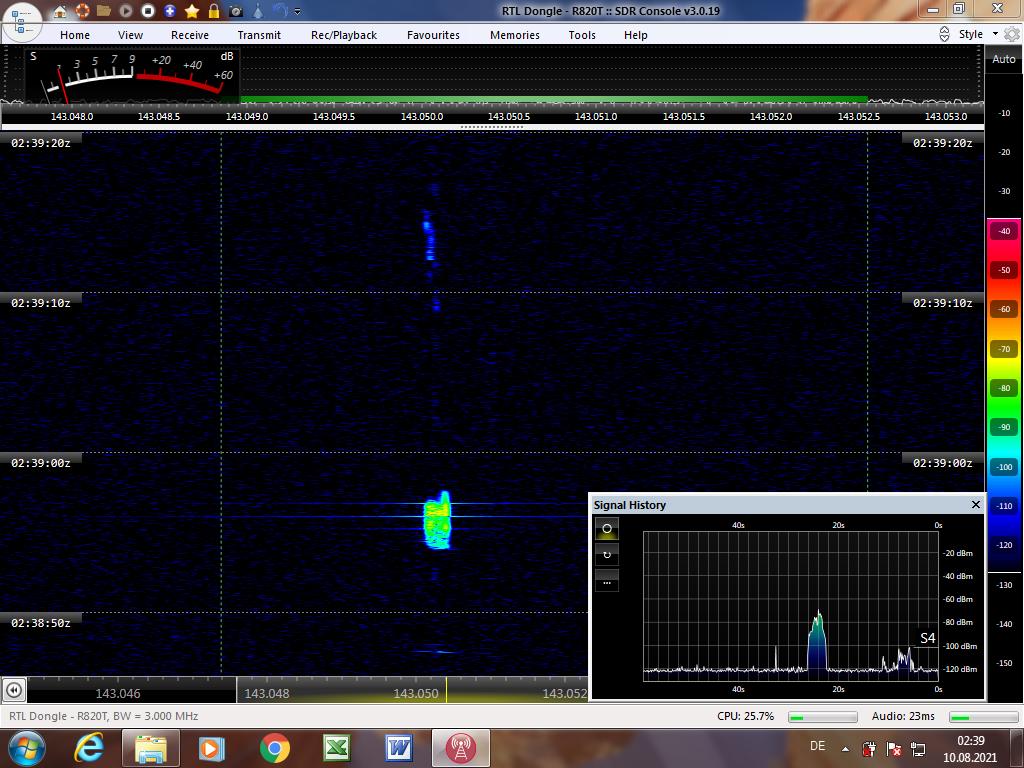Click the network tray icon
Viewport: 1024px width, 768px height.
[918, 749]
